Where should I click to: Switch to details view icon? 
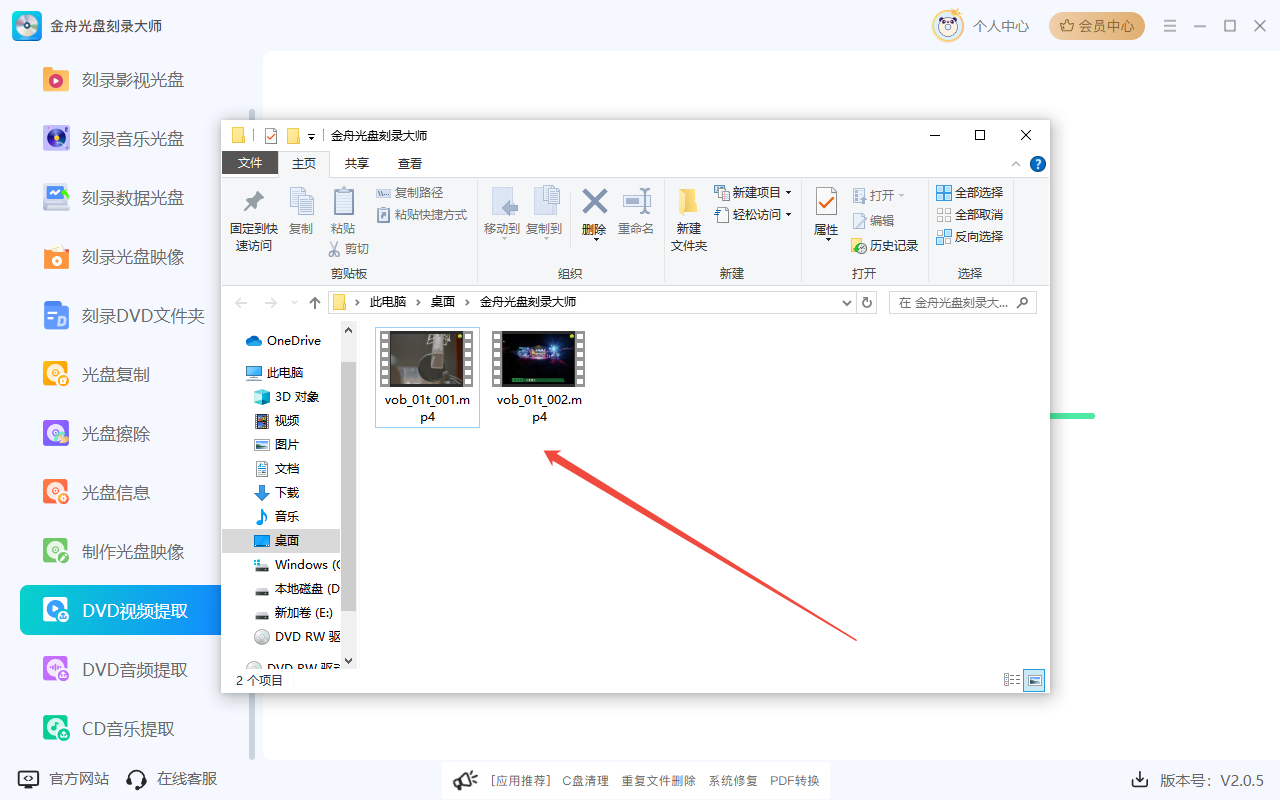click(1012, 680)
